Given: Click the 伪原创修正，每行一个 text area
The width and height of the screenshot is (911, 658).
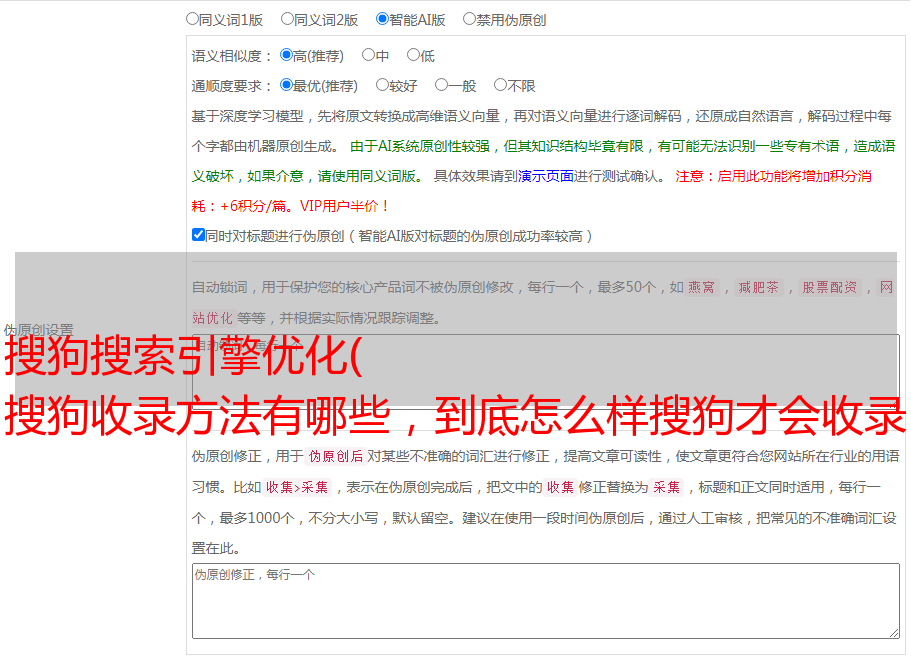Looking at the screenshot, I should (546, 601).
